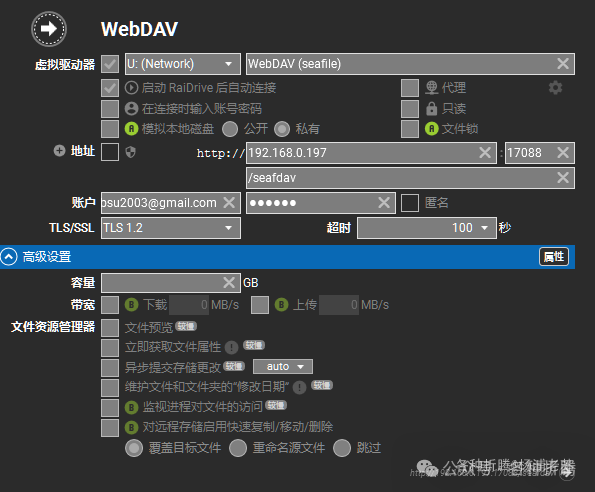Collapse the 高级设置 advanced settings section
595x492 pixels.
point(9,257)
